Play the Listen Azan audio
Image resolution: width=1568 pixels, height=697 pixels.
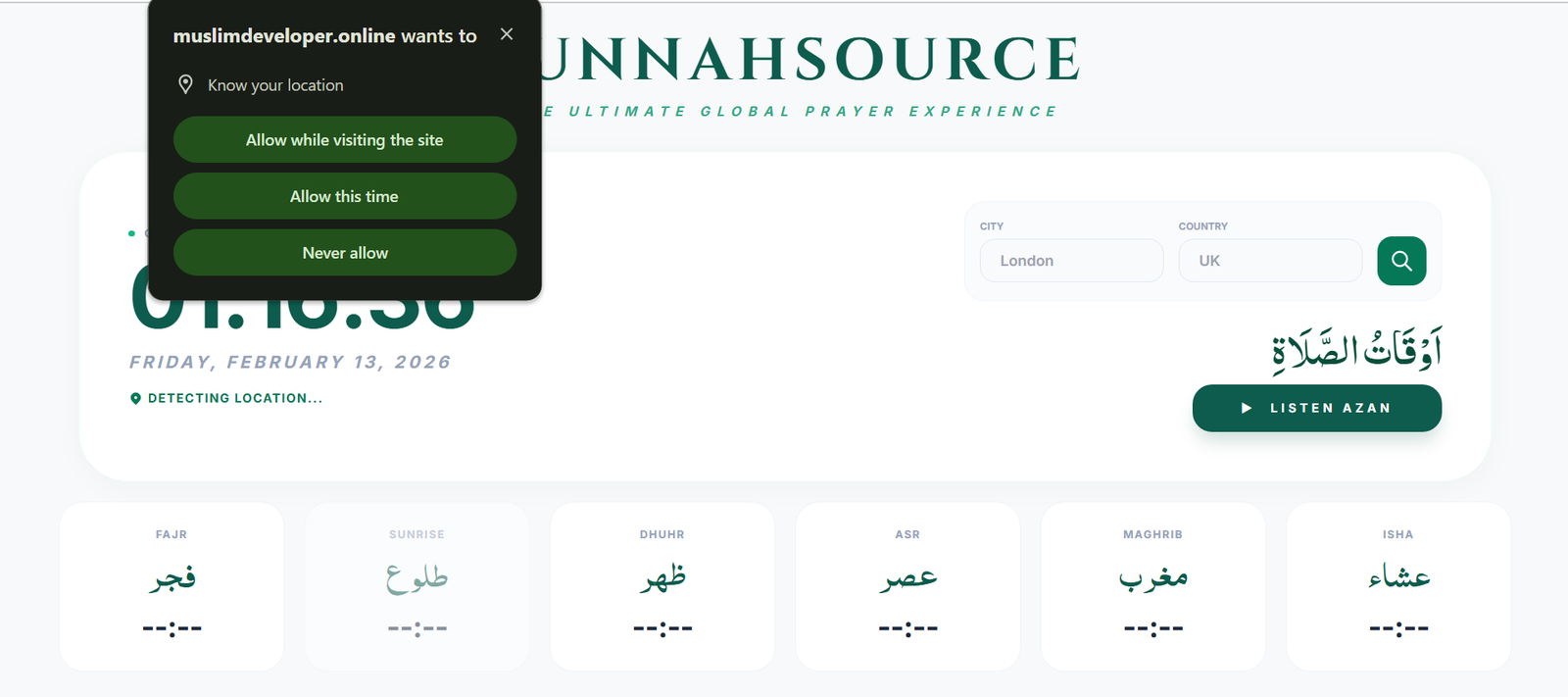(x=1316, y=408)
